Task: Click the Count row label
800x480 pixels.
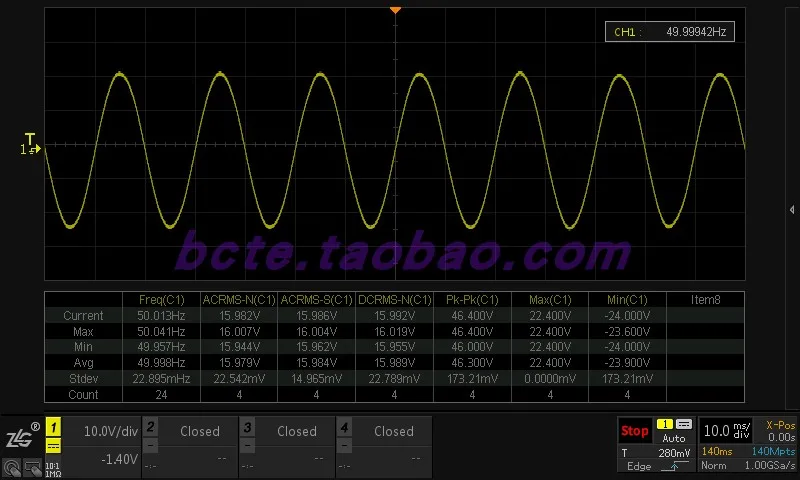Action: click(x=83, y=395)
